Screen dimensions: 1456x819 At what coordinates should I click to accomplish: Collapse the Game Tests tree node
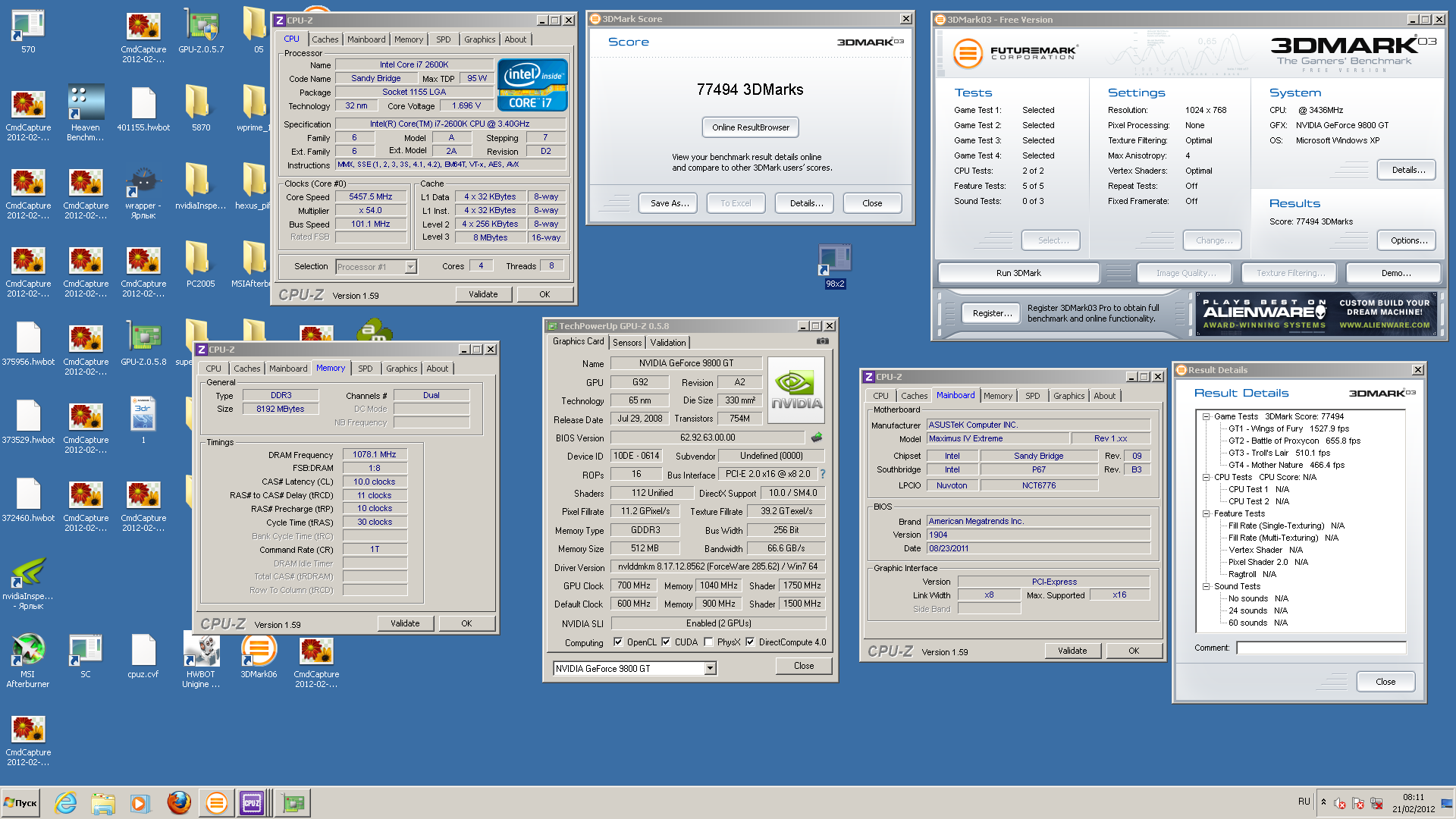[x=1206, y=416]
